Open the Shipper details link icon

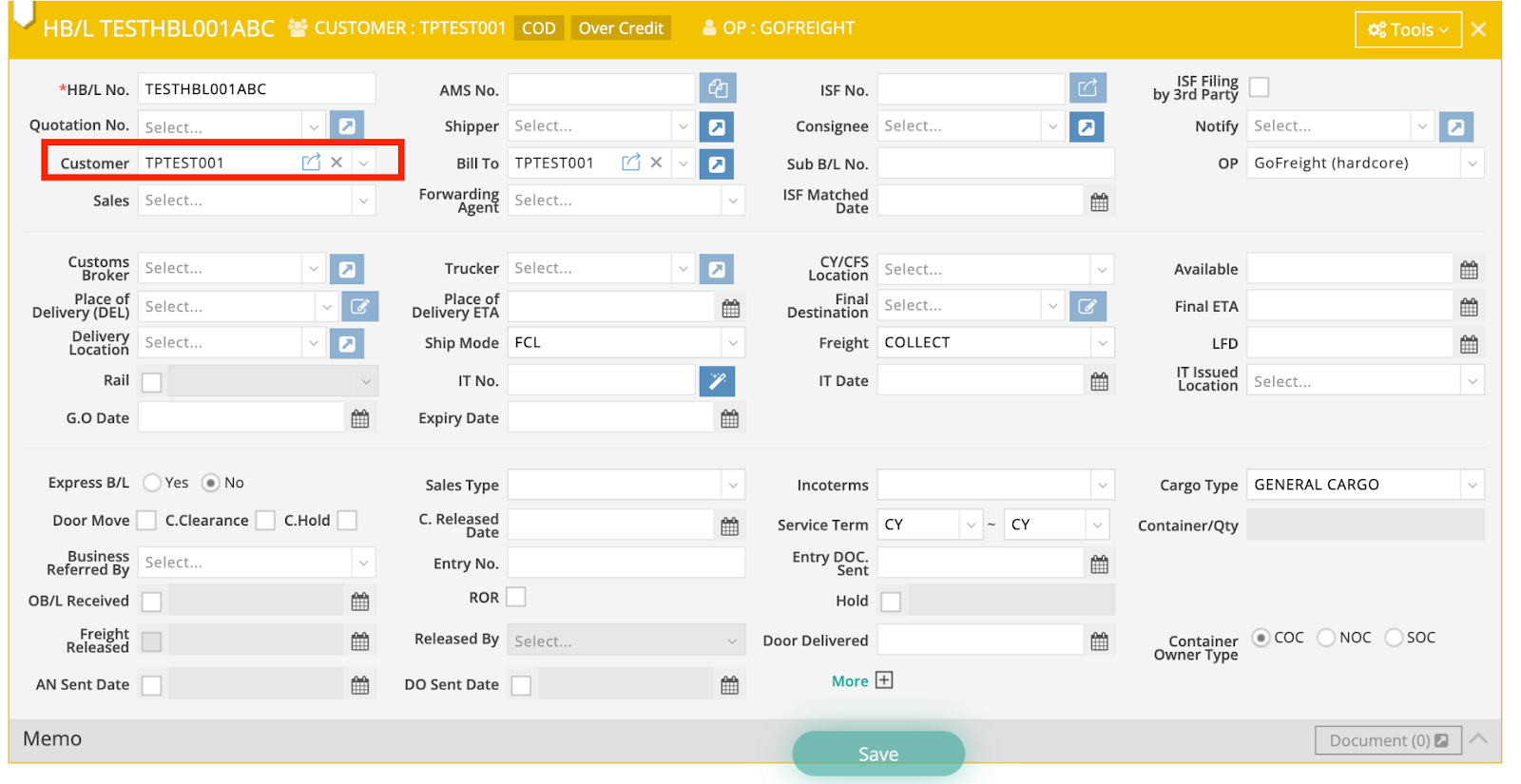pos(717,126)
